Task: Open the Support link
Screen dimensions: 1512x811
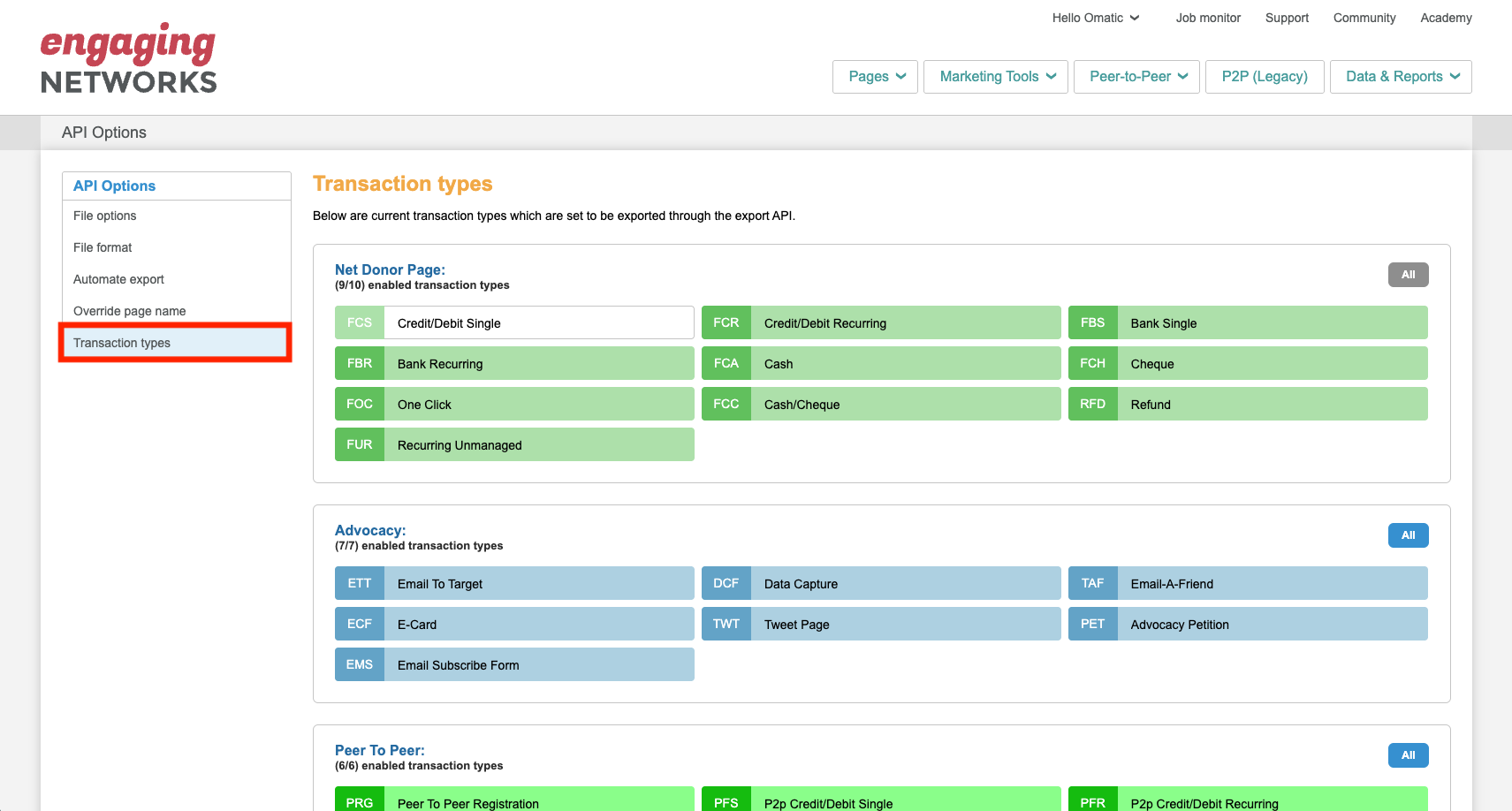Action: 1287,18
